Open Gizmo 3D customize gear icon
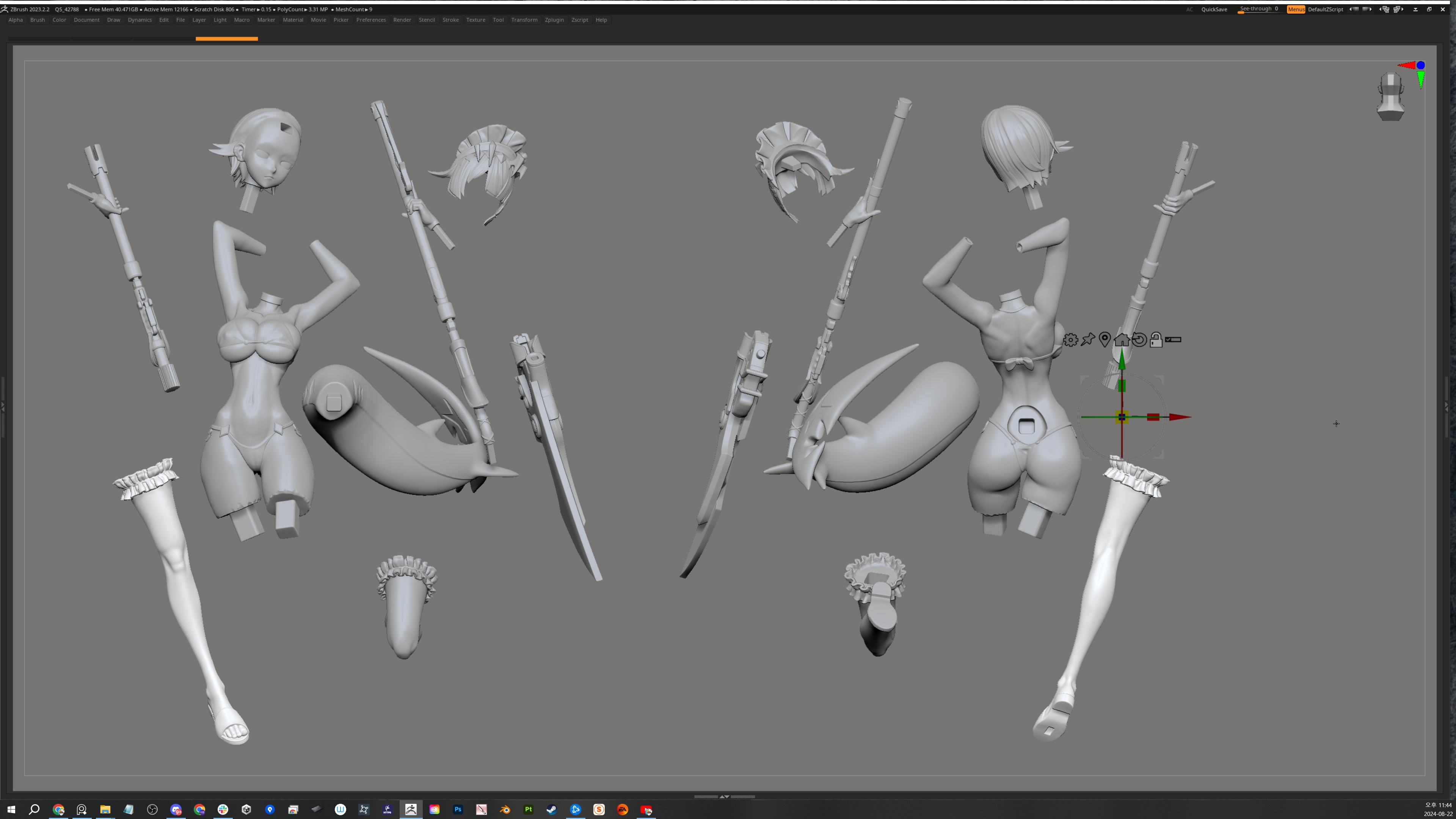1456x819 pixels. tap(1070, 340)
